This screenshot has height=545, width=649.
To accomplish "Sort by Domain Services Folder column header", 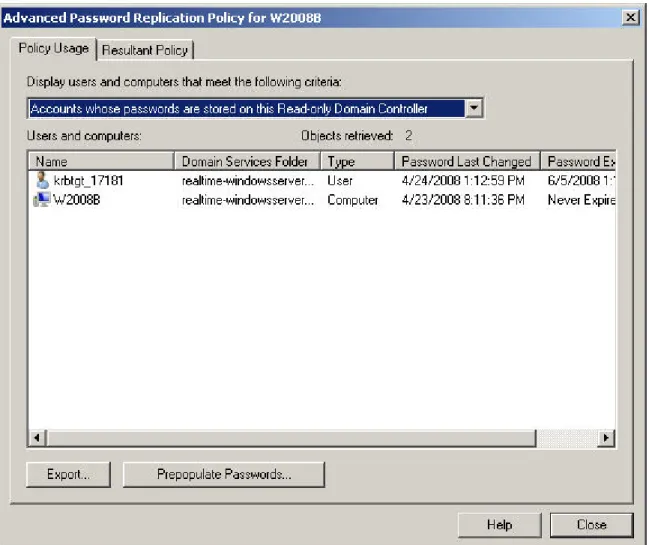I will (248, 161).
